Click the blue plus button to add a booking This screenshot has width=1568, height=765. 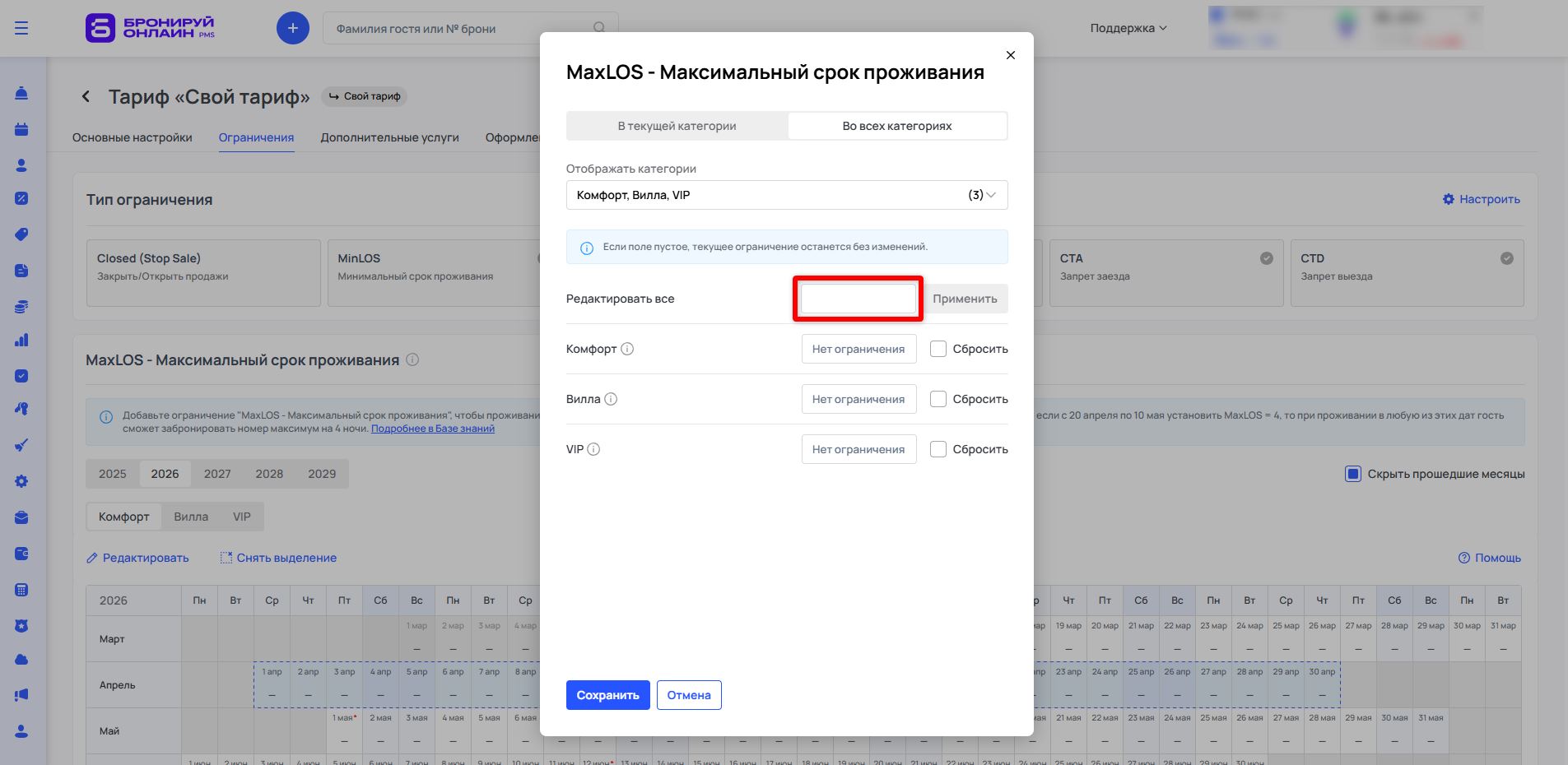click(x=292, y=29)
